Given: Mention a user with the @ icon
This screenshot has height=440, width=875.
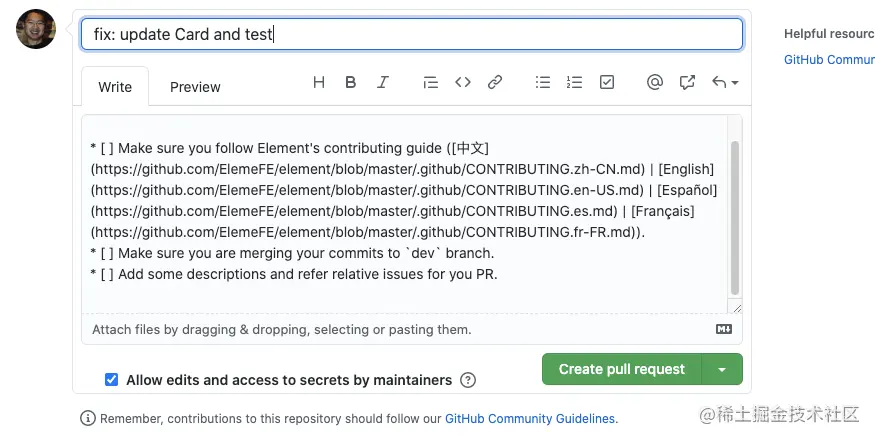Looking at the screenshot, I should click(655, 83).
